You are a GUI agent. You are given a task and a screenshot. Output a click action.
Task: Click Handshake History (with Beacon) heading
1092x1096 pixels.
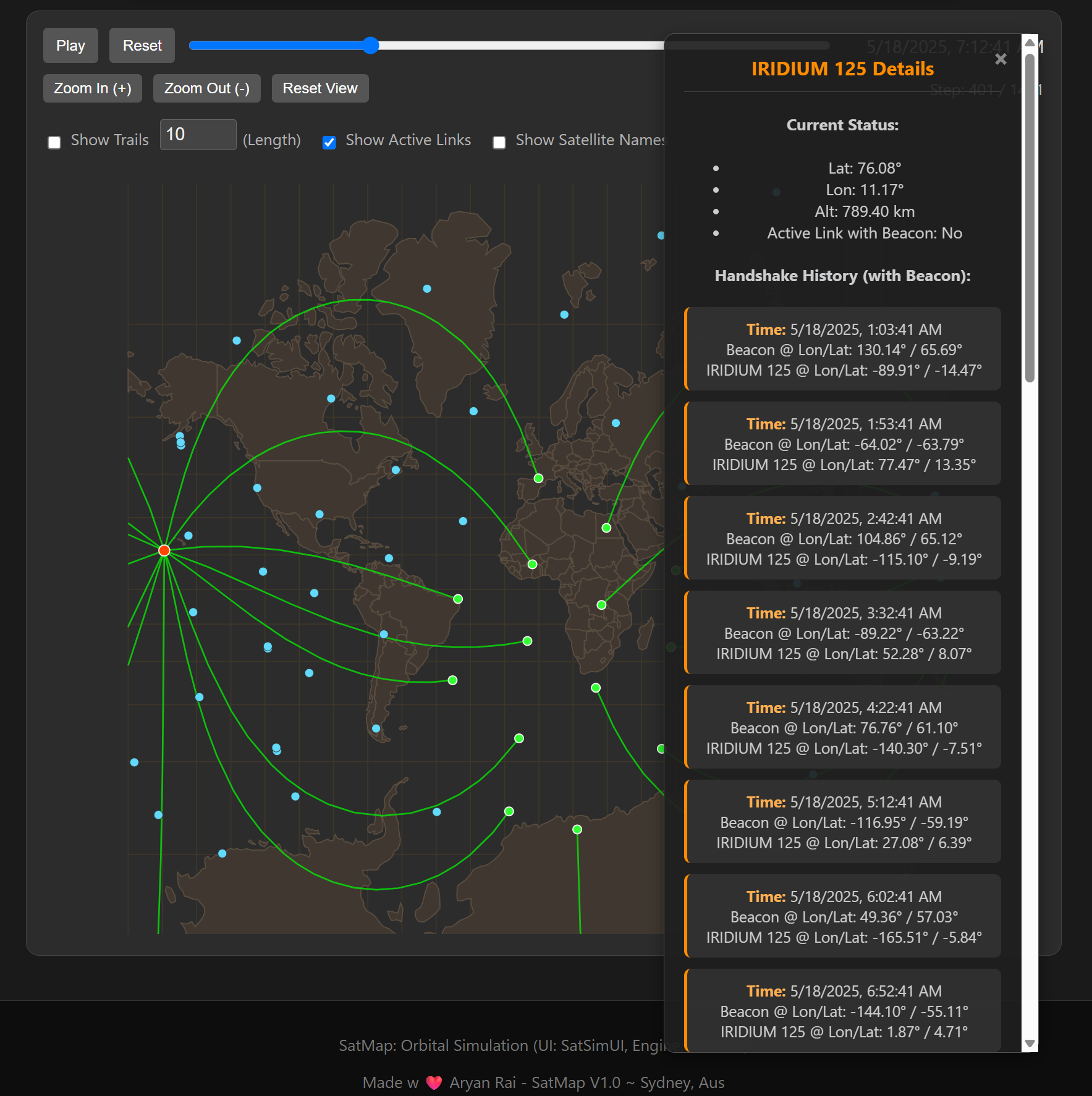point(842,276)
